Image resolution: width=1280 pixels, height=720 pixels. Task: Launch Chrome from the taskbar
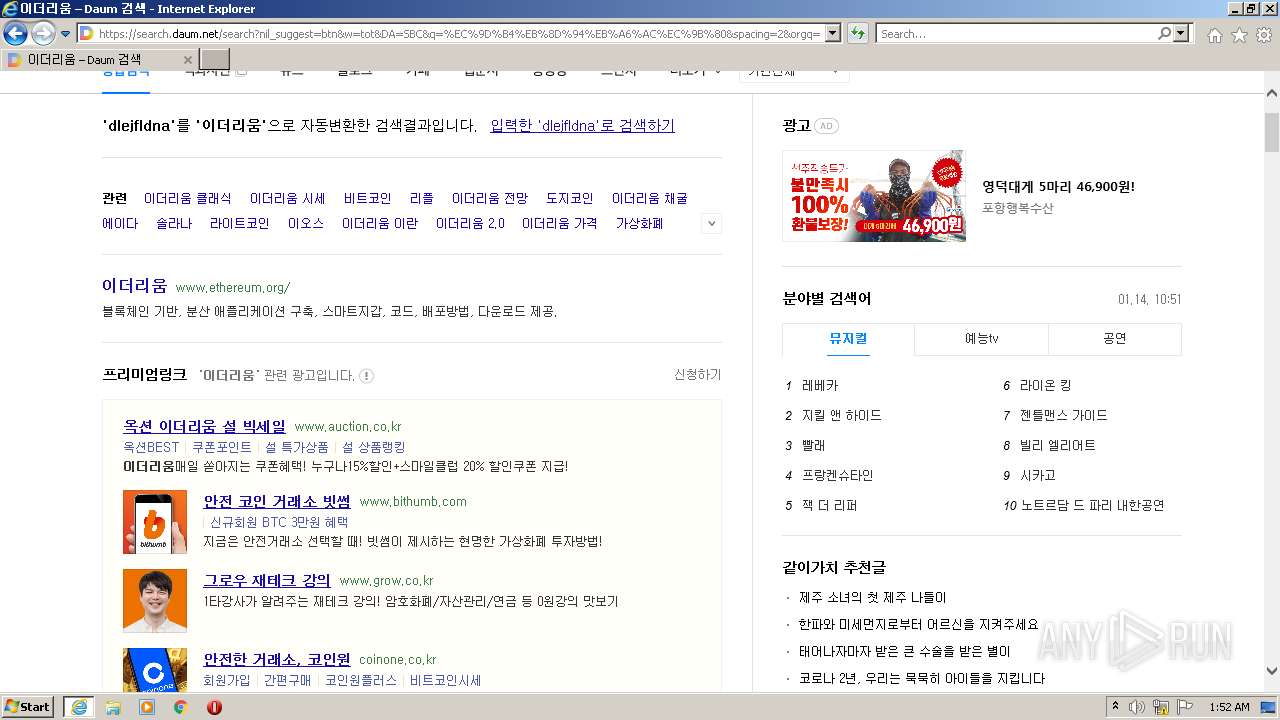pyautogui.click(x=181, y=707)
